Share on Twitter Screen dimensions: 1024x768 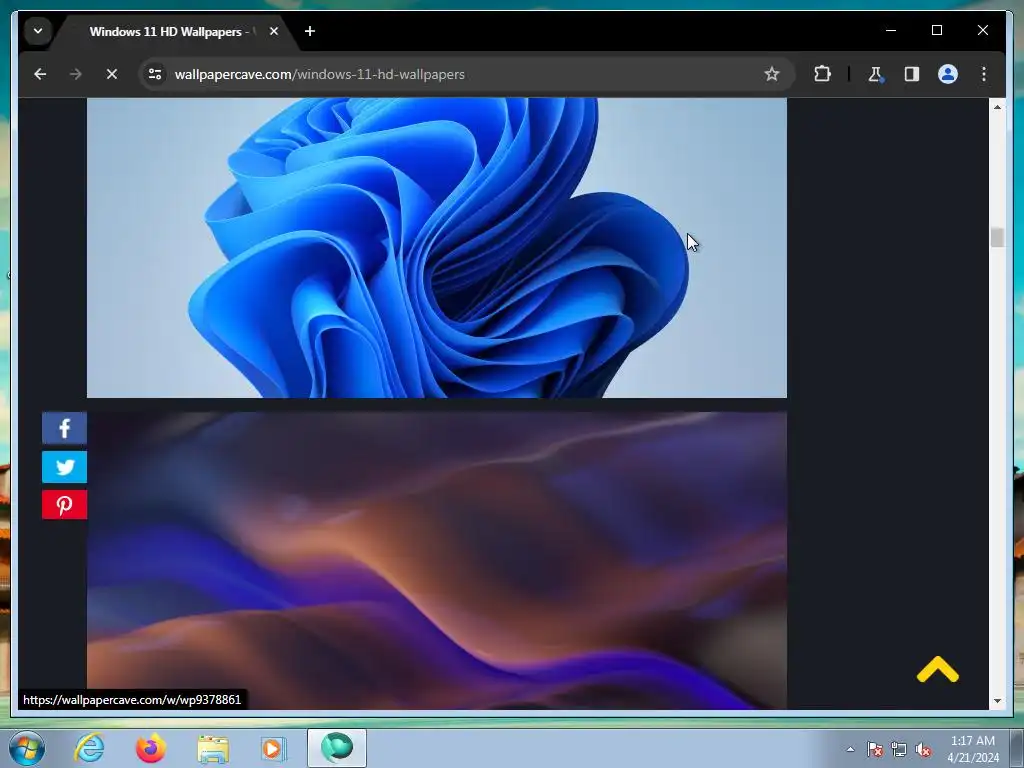pyautogui.click(x=64, y=467)
